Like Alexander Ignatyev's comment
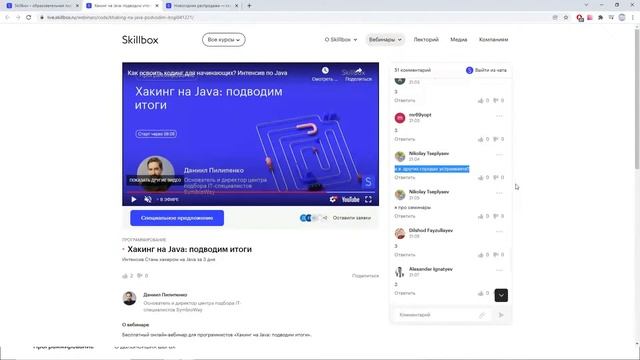Screen dimensions: 640x360 [x=480, y=293]
